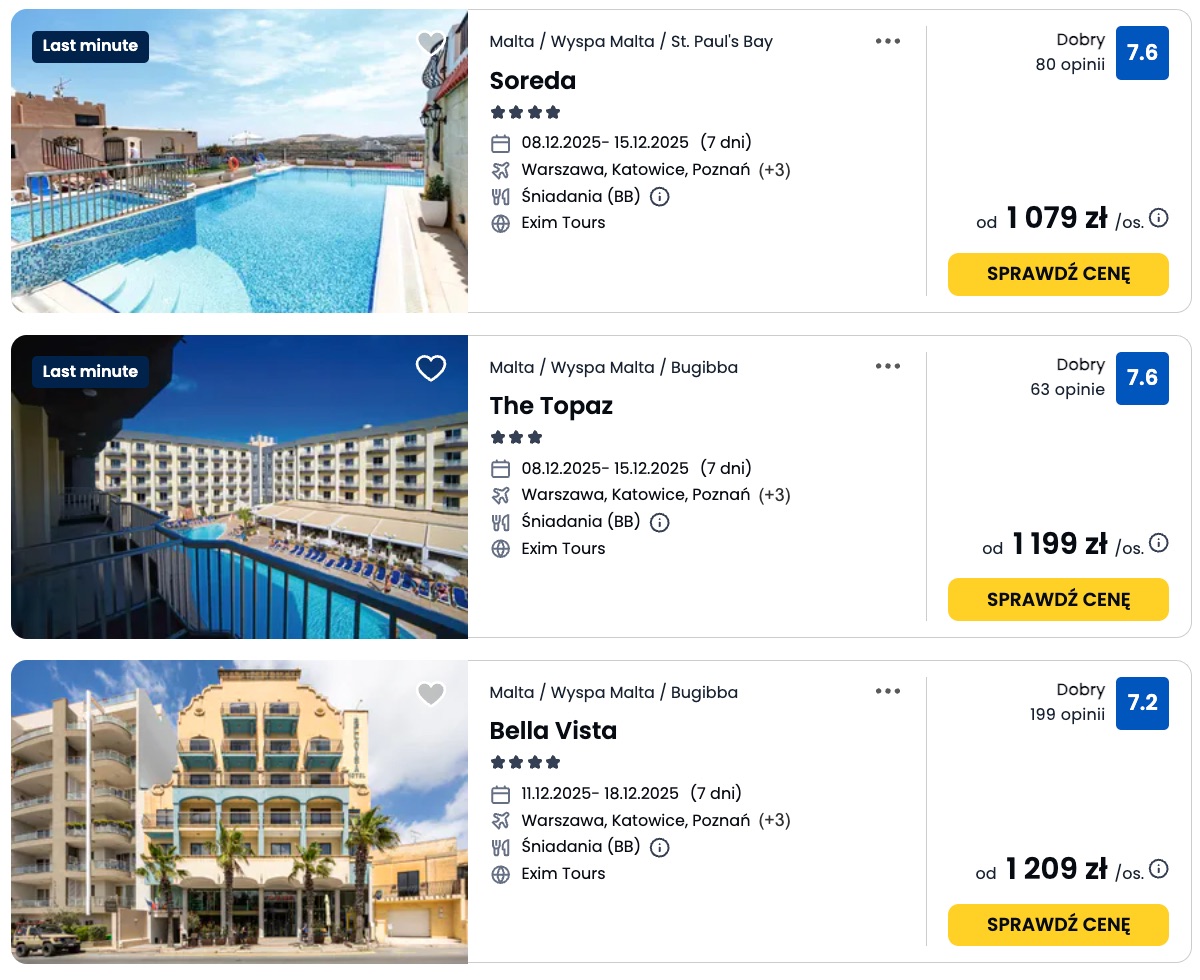Click the meal icon beside Śniadania for Bella Vista

pyautogui.click(x=501, y=847)
